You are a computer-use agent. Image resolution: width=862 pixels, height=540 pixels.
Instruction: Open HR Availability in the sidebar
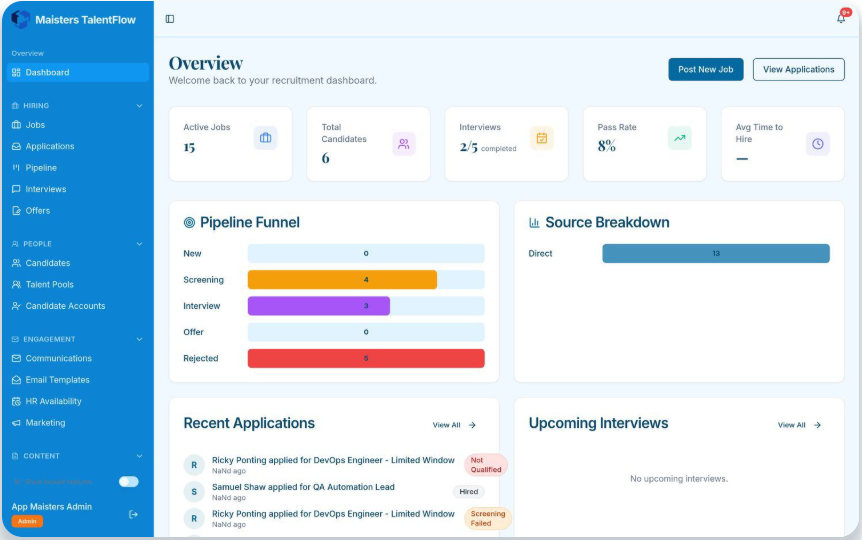click(x=78, y=401)
